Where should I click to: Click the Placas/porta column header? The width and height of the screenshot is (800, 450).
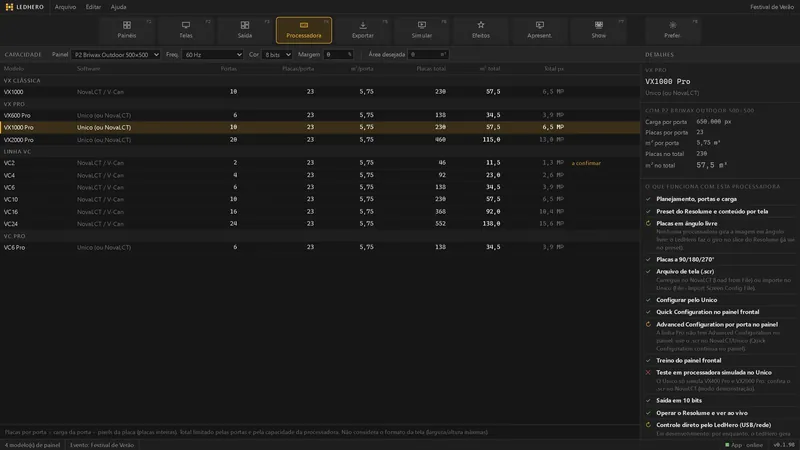(298, 68)
